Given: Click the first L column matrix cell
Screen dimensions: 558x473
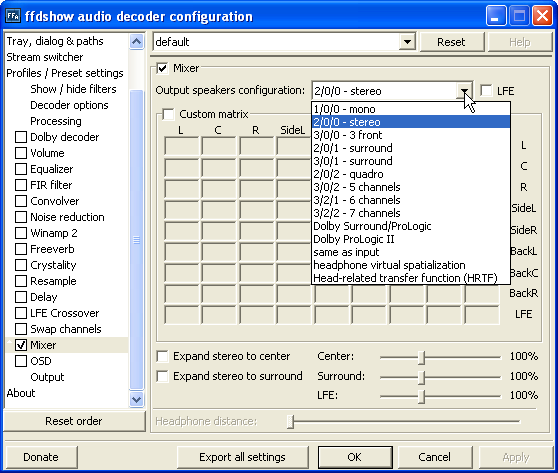Looking at the screenshot, I should [x=181, y=146].
